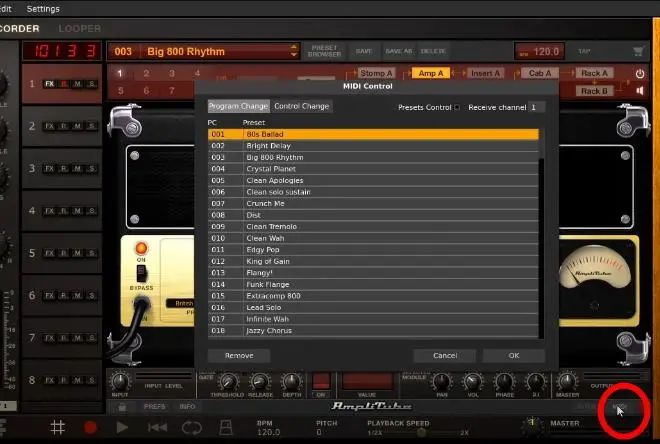This screenshot has height=444, width=660.
Task: Click the TAP tempo button
Action: coord(584,51)
